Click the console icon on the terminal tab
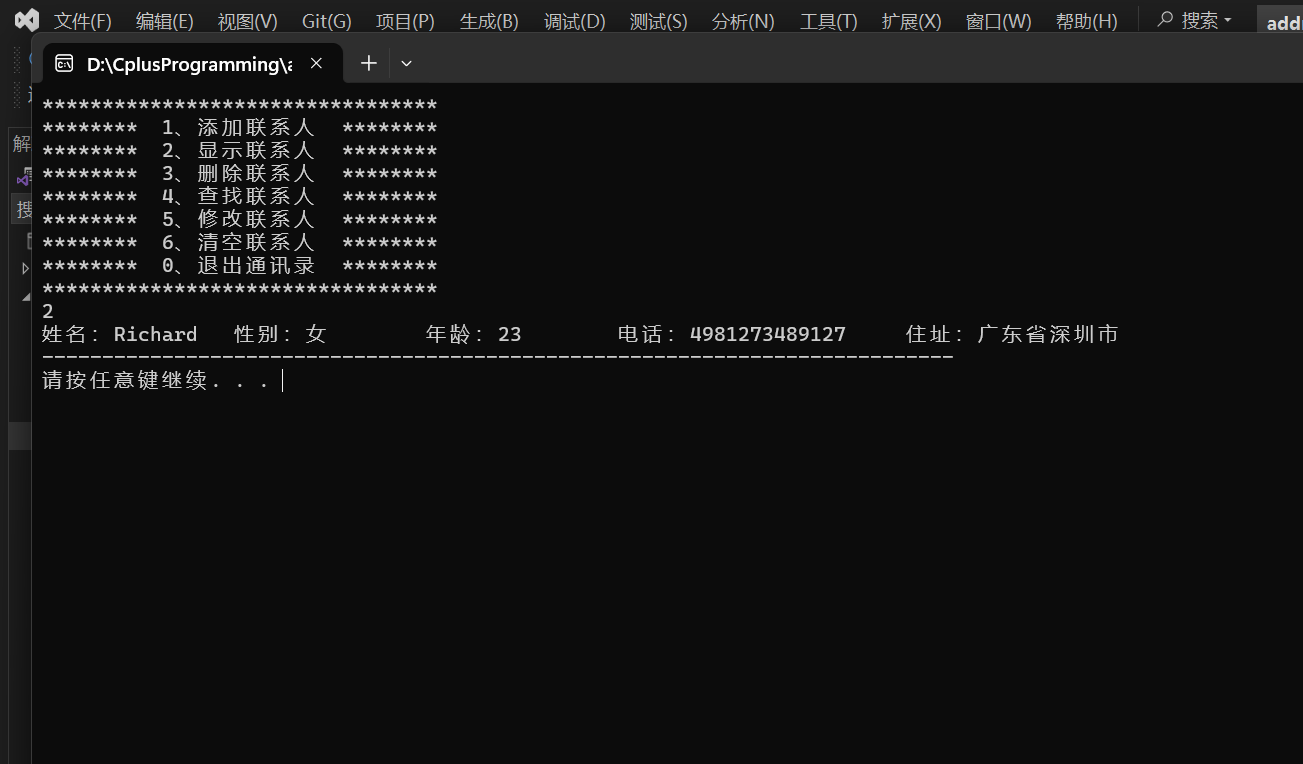Viewport: 1303px width, 764px height. [64, 64]
